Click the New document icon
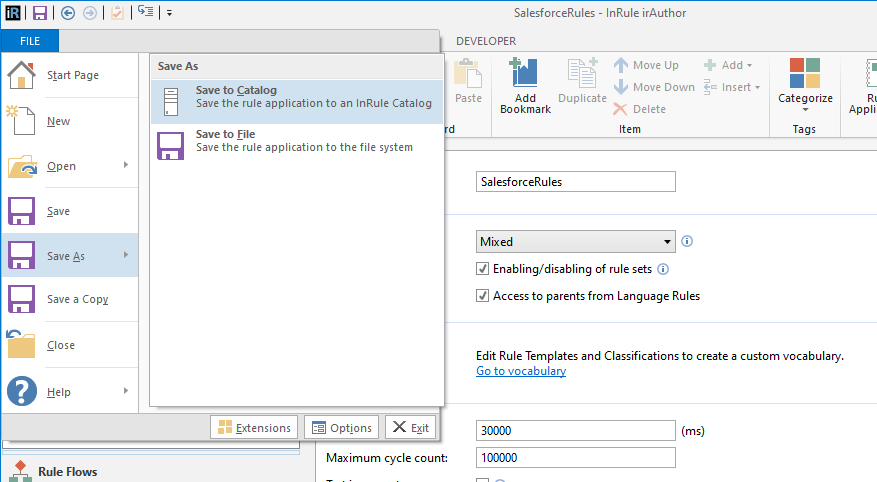 pos(21,120)
